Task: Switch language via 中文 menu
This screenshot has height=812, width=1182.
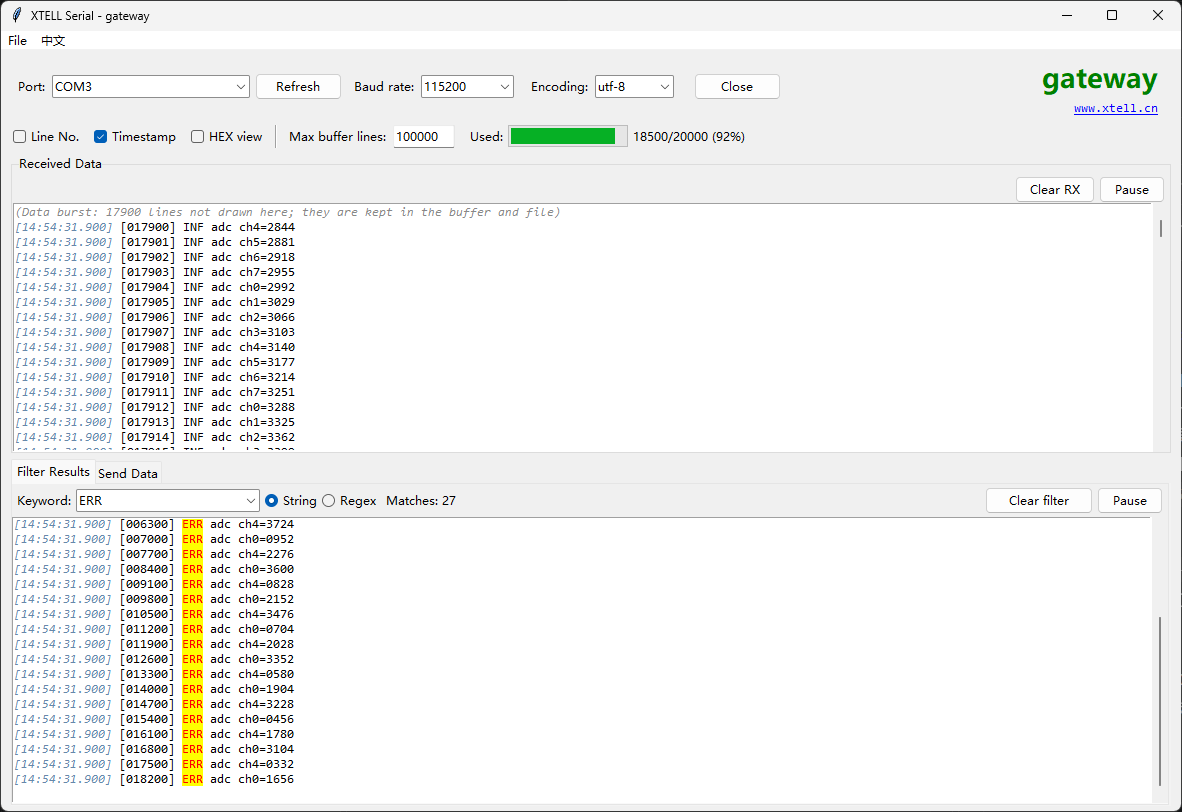Action: [53, 41]
